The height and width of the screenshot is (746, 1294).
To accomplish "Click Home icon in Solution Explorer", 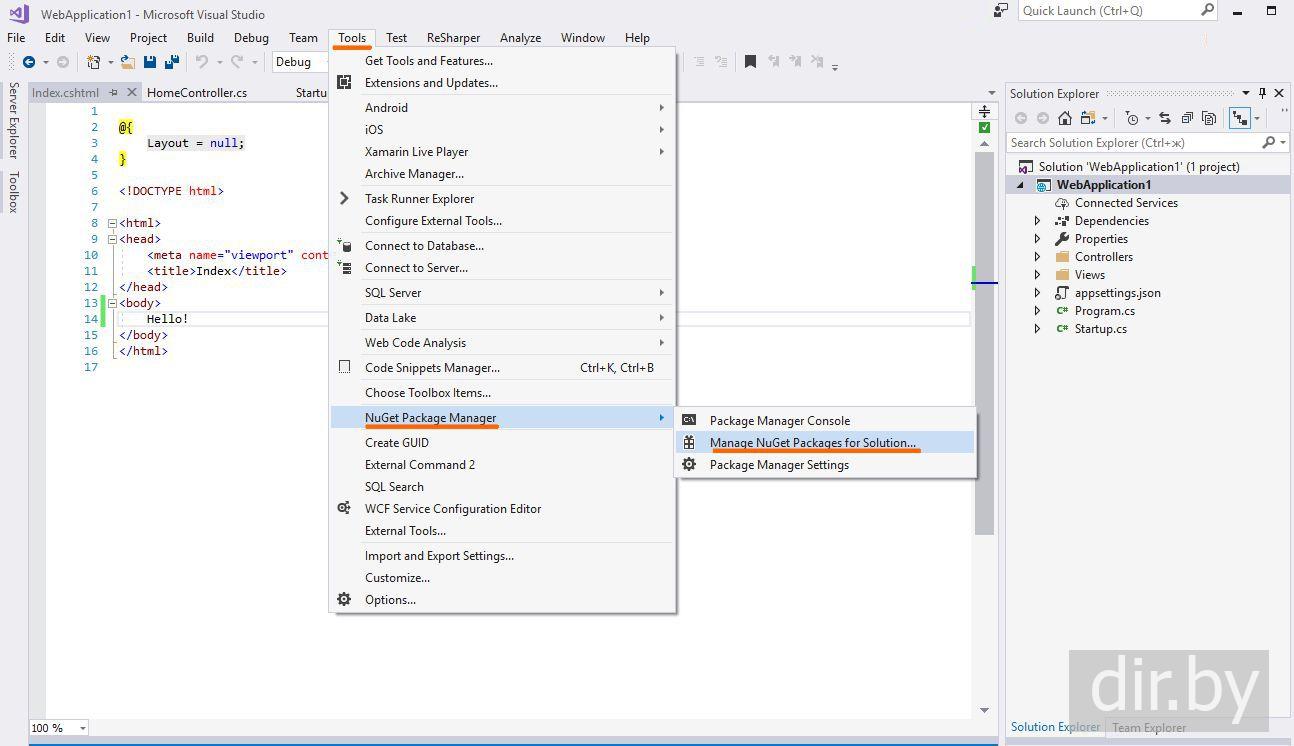I will [1065, 118].
